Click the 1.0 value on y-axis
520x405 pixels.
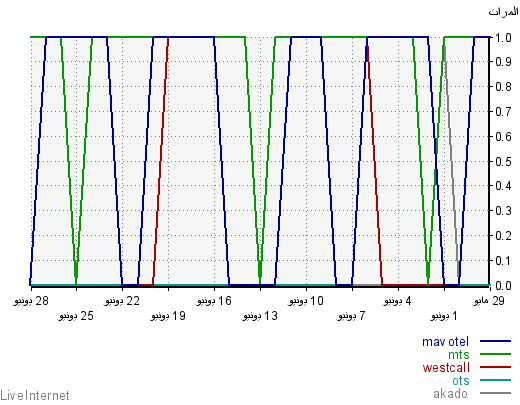tap(503, 38)
